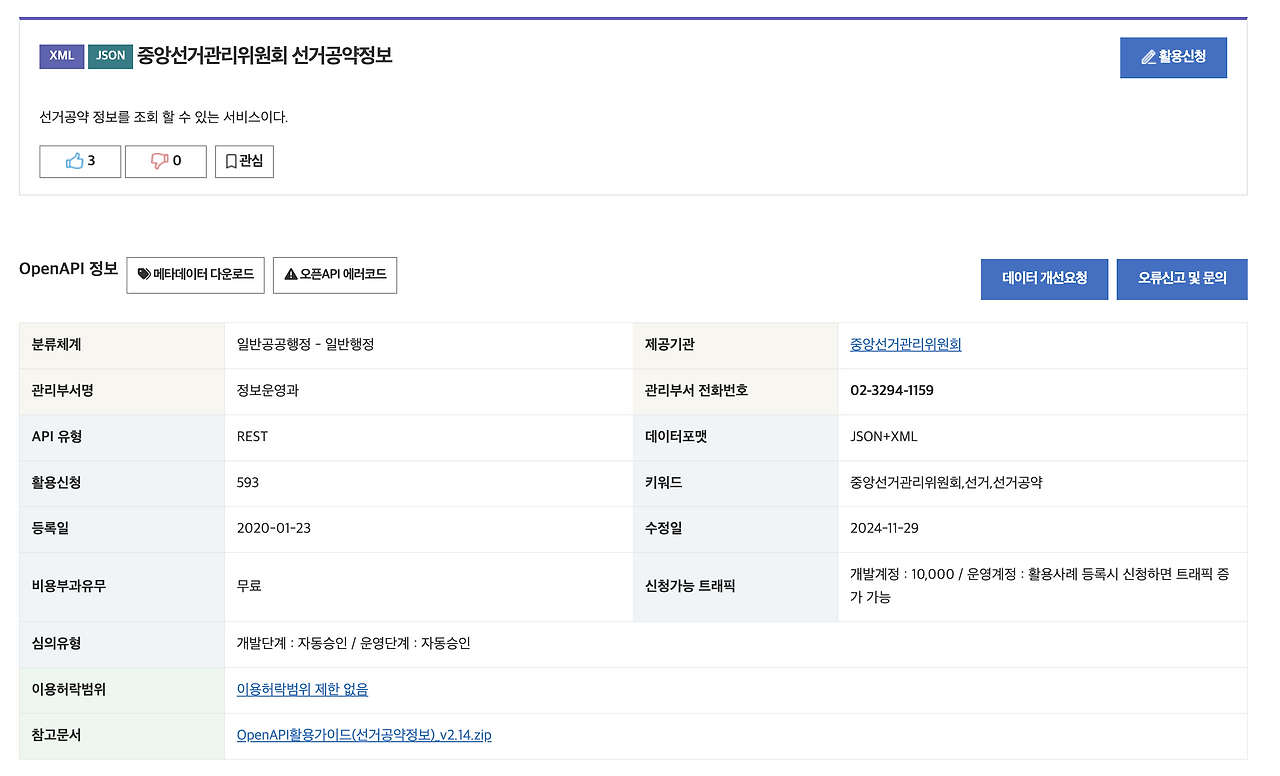Select the XML format badge
Screen dimensions: 1280x776
(x=61, y=57)
